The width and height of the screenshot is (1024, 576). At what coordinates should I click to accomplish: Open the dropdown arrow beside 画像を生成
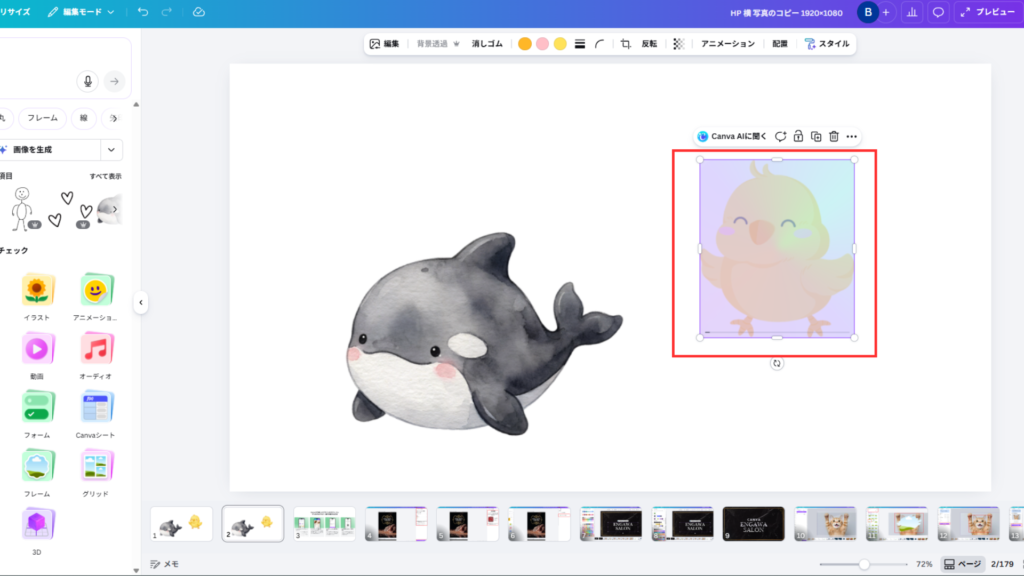click(x=111, y=150)
